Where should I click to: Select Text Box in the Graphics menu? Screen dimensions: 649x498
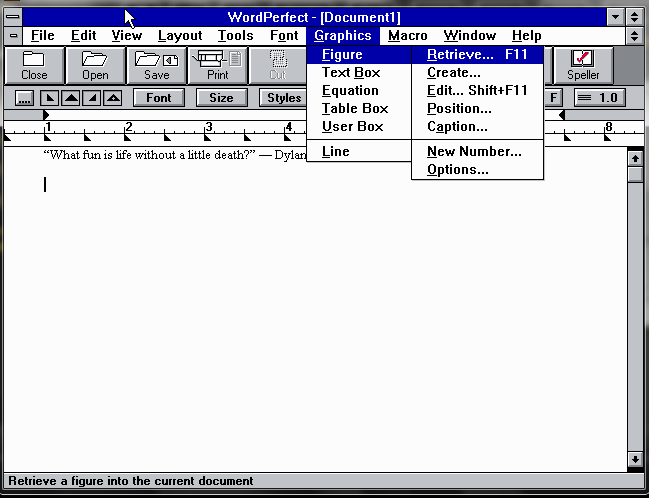(x=359, y=73)
